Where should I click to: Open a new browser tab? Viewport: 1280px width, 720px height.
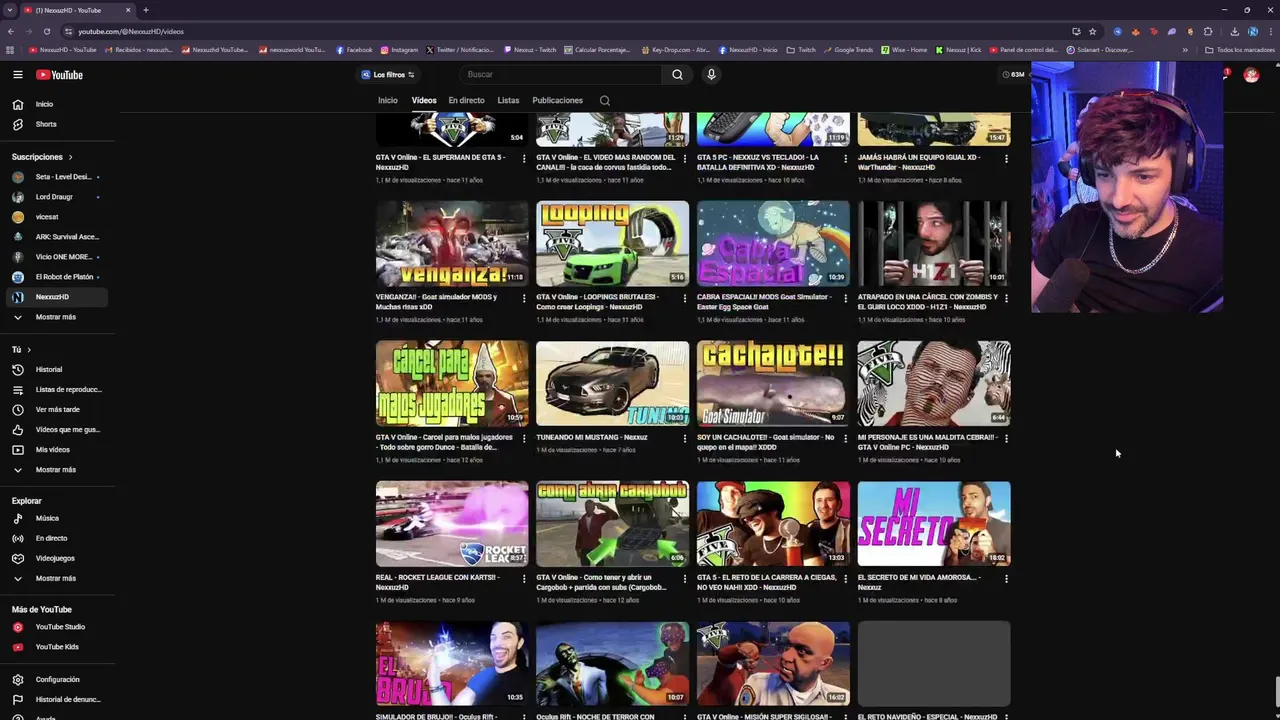click(x=146, y=10)
